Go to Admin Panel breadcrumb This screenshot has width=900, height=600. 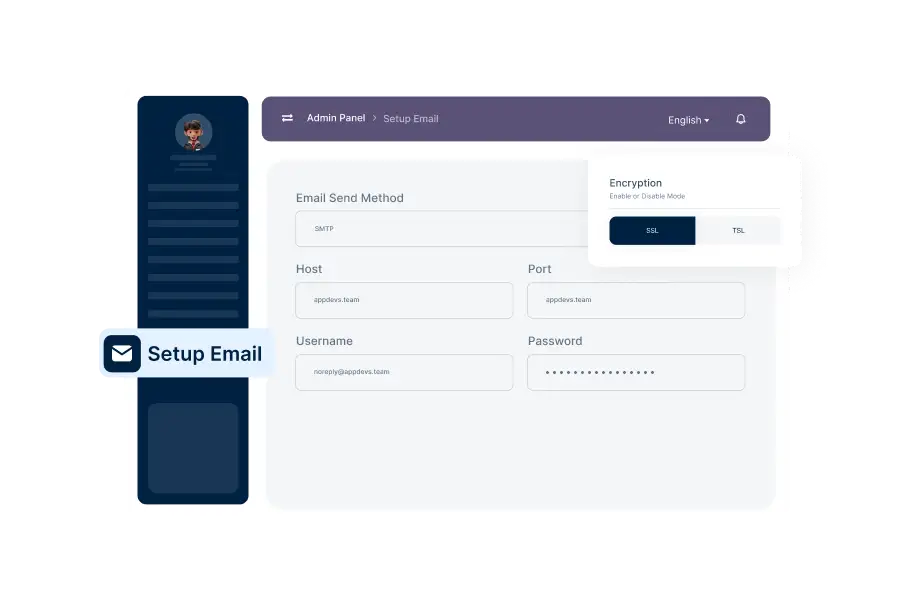[x=336, y=118]
